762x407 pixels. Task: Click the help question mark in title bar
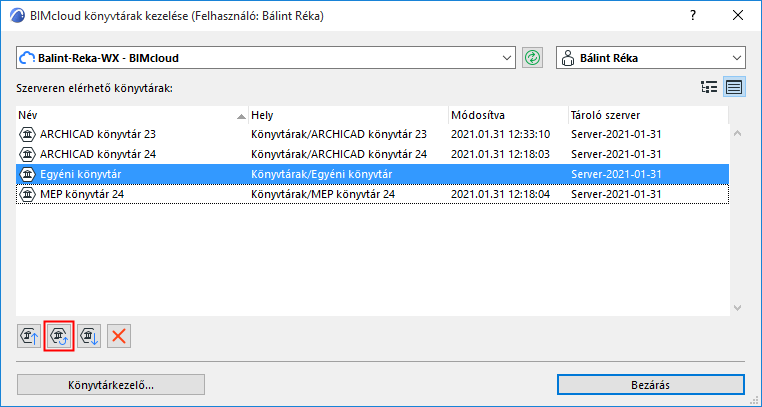[x=693, y=16]
